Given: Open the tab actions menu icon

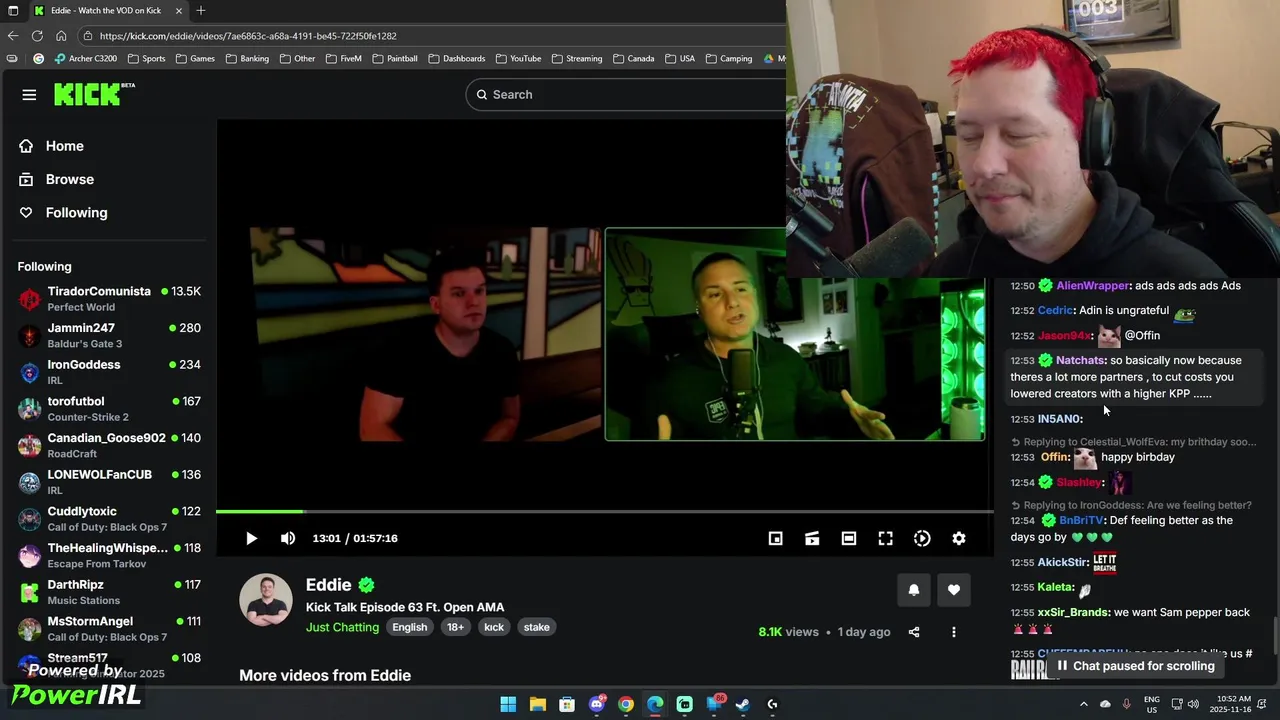Looking at the screenshot, I should tap(13, 10).
